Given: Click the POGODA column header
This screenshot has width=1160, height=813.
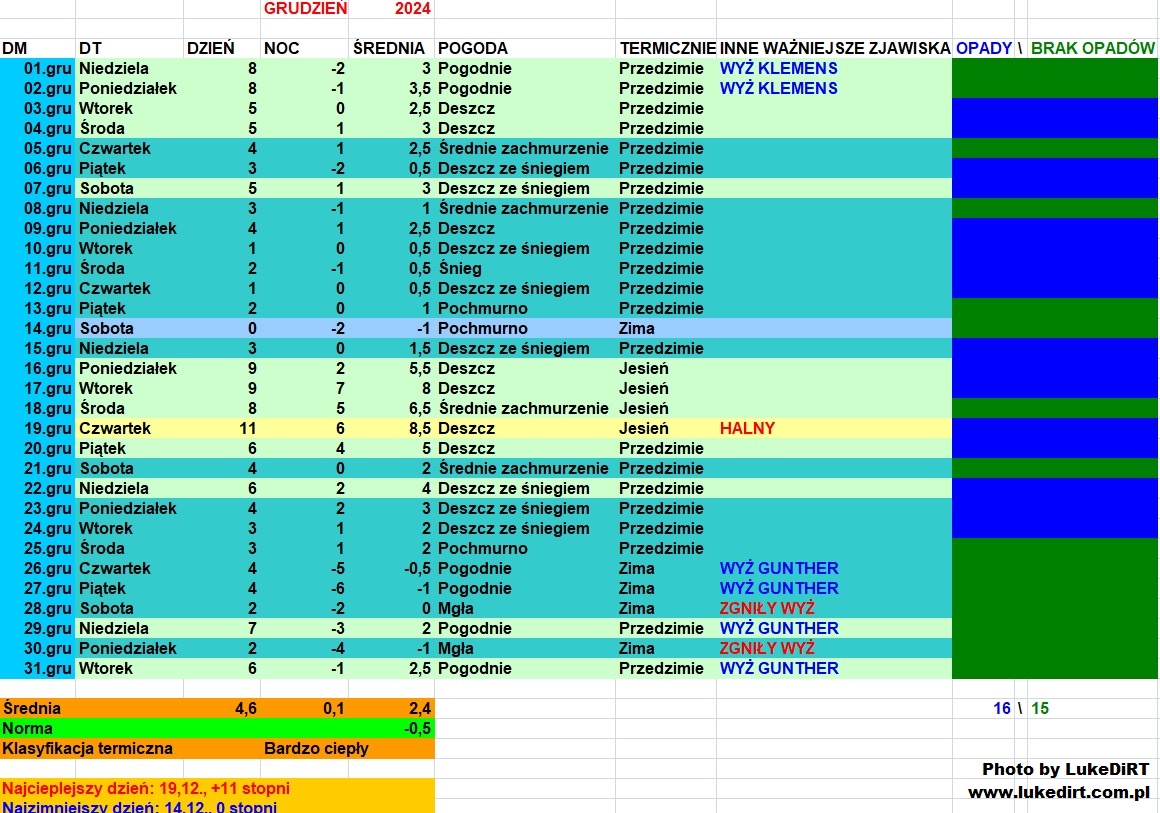Looking at the screenshot, I should (x=472, y=48).
